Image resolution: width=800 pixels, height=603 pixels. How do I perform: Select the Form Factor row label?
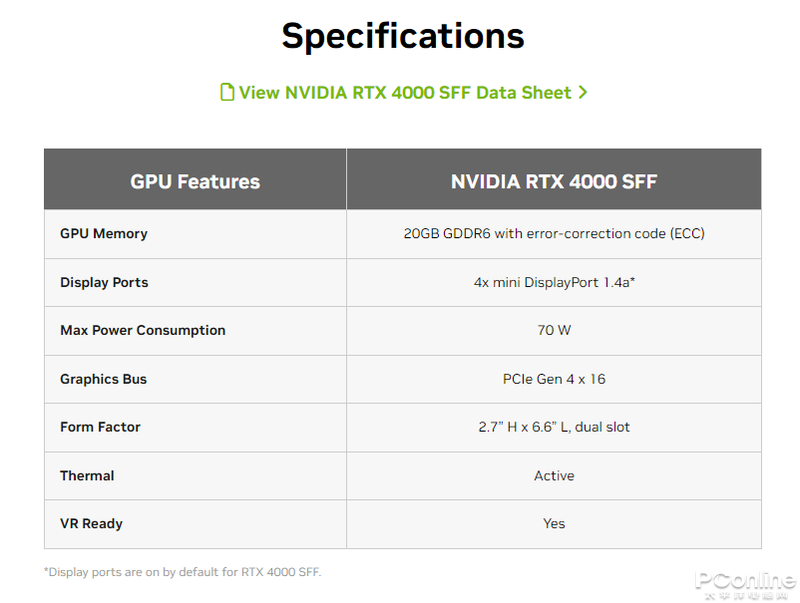pyautogui.click(x=100, y=427)
